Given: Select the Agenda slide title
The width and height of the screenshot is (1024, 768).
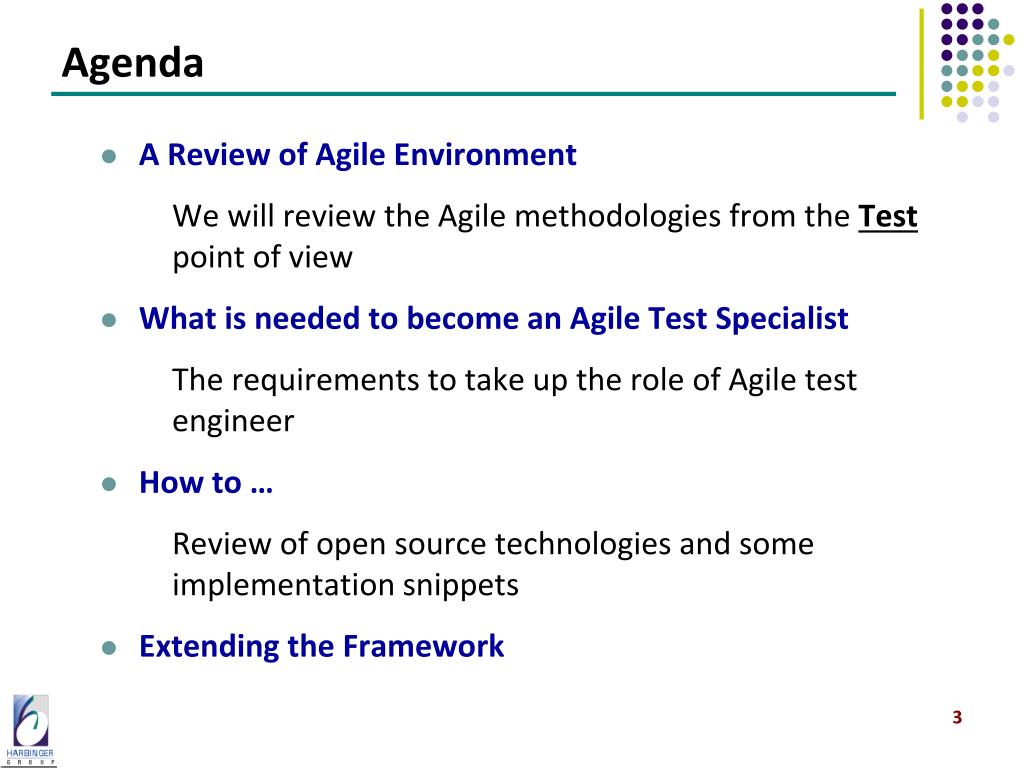Looking at the screenshot, I should pyautogui.click(x=133, y=64).
